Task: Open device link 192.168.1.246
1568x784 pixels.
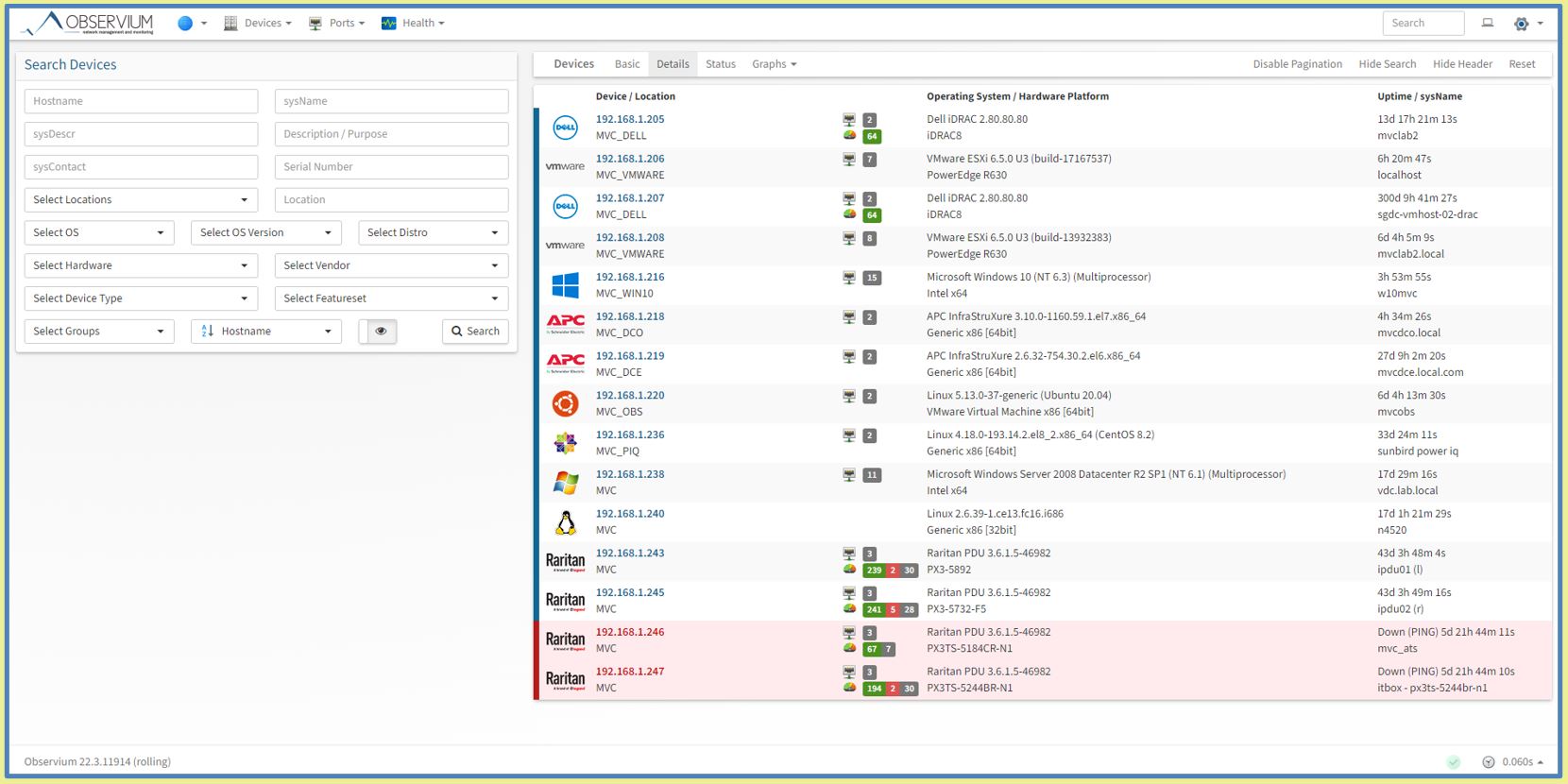Action: tap(630, 632)
